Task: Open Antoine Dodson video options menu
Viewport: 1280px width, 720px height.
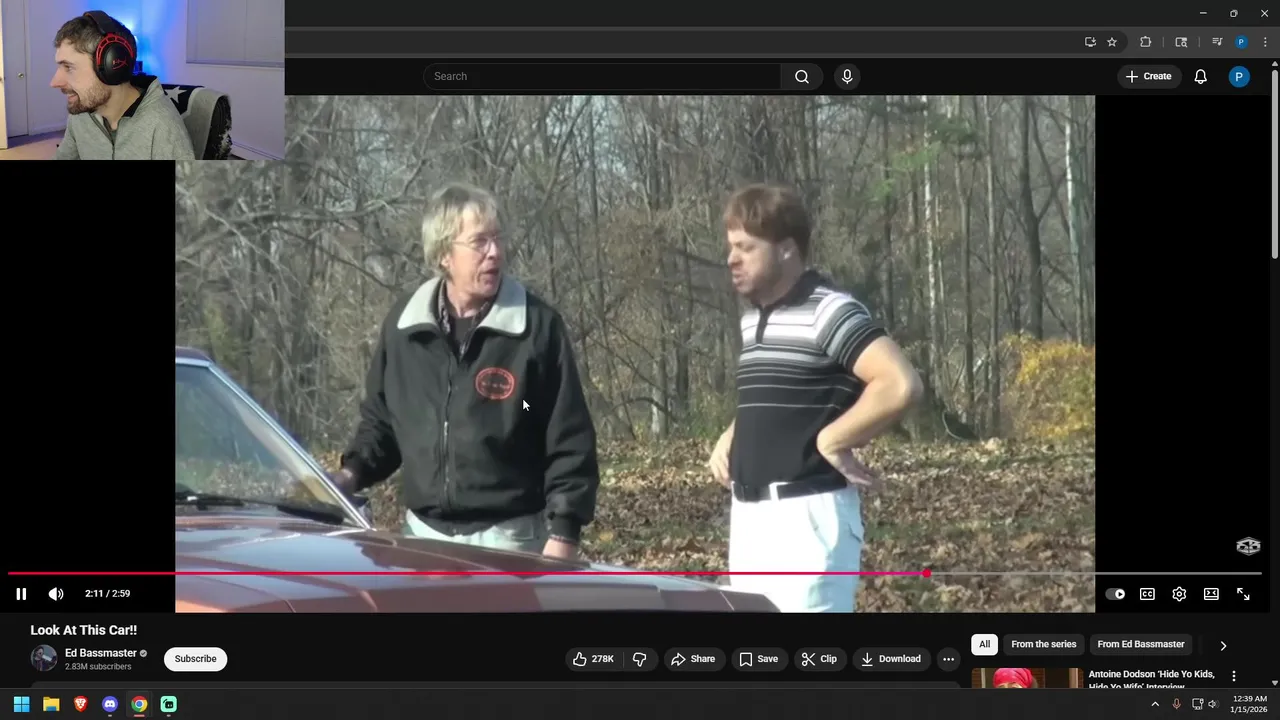Action: (1234, 676)
